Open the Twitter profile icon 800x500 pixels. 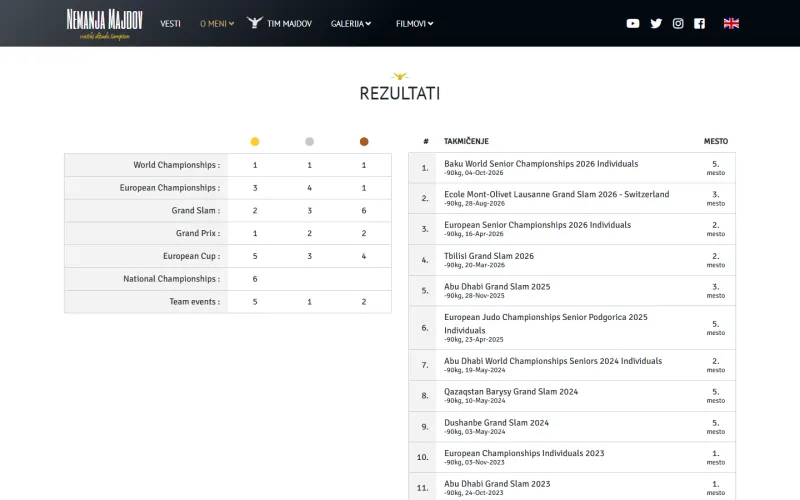pyautogui.click(x=656, y=23)
